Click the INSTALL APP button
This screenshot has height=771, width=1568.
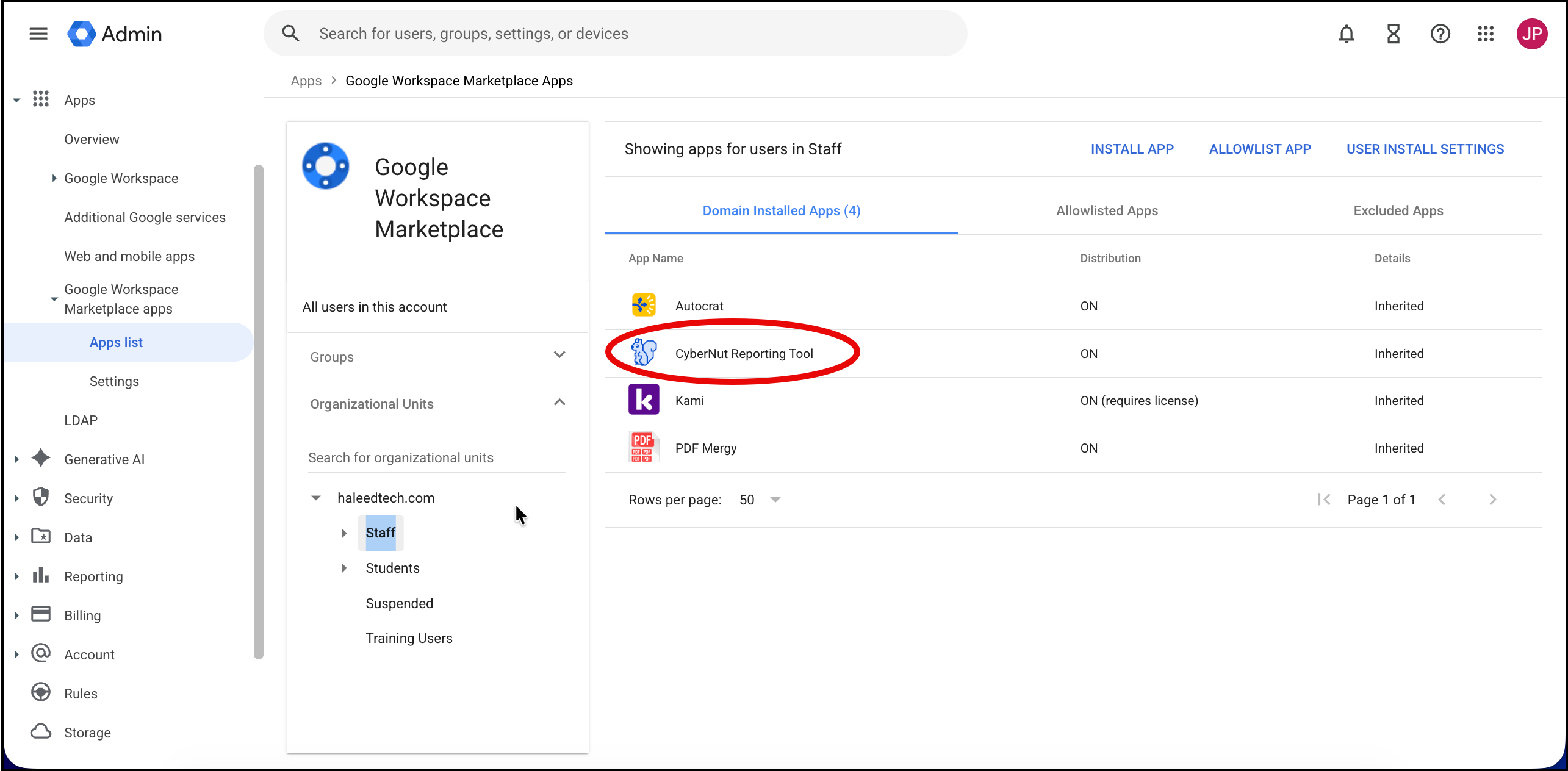[x=1132, y=149]
